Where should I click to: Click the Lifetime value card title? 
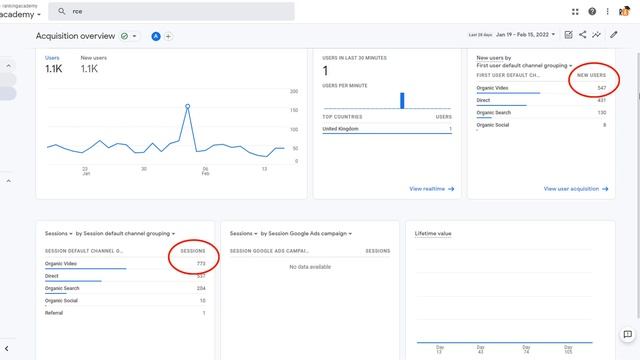433,233
